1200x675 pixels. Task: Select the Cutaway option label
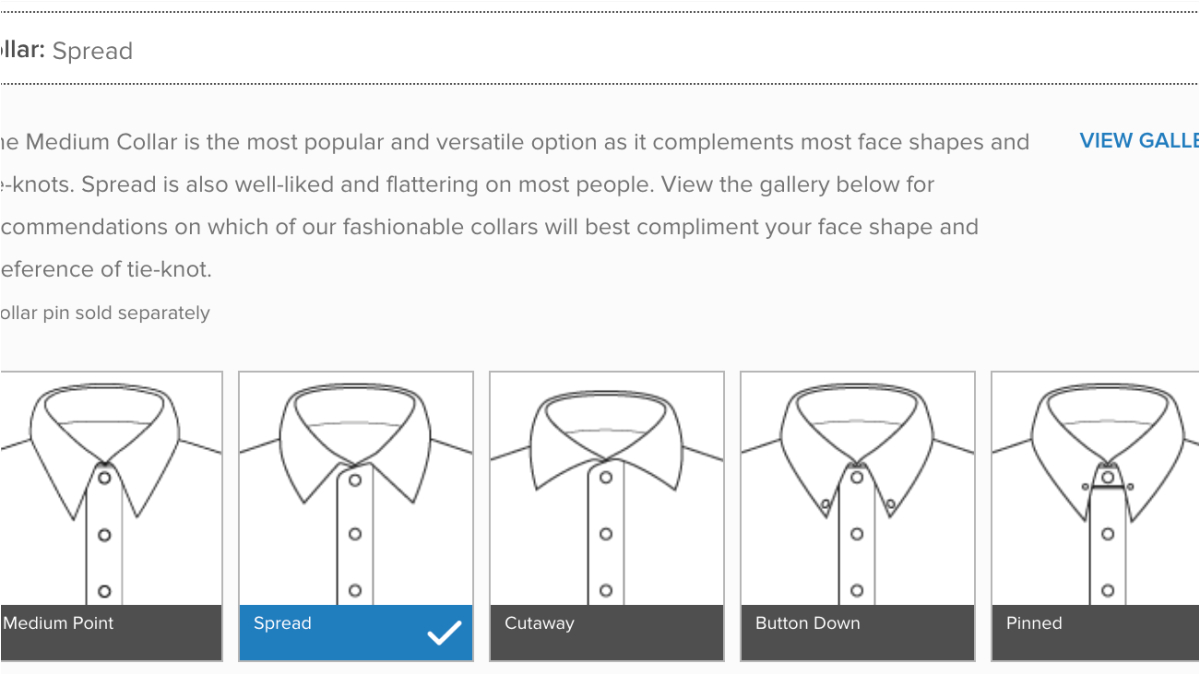(540, 624)
